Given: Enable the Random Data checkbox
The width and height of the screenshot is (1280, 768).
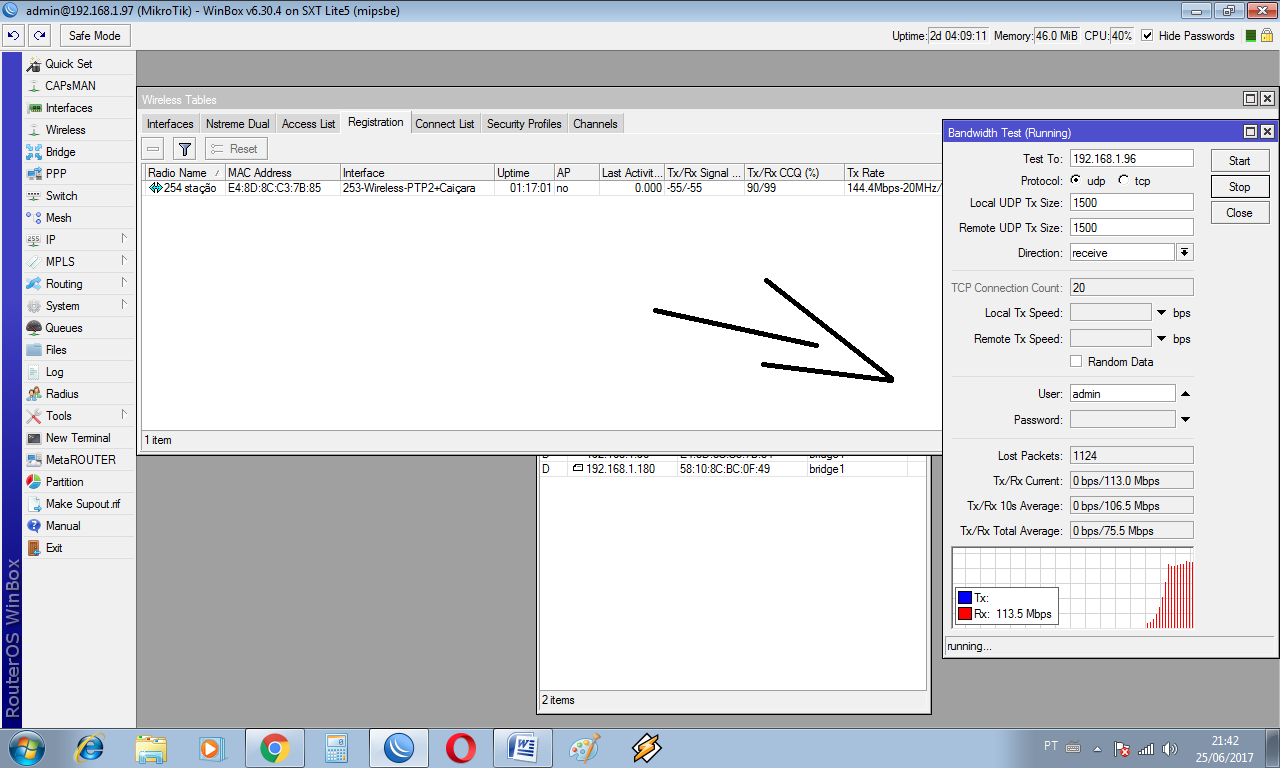Looking at the screenshot, I should click(1077, 361).
